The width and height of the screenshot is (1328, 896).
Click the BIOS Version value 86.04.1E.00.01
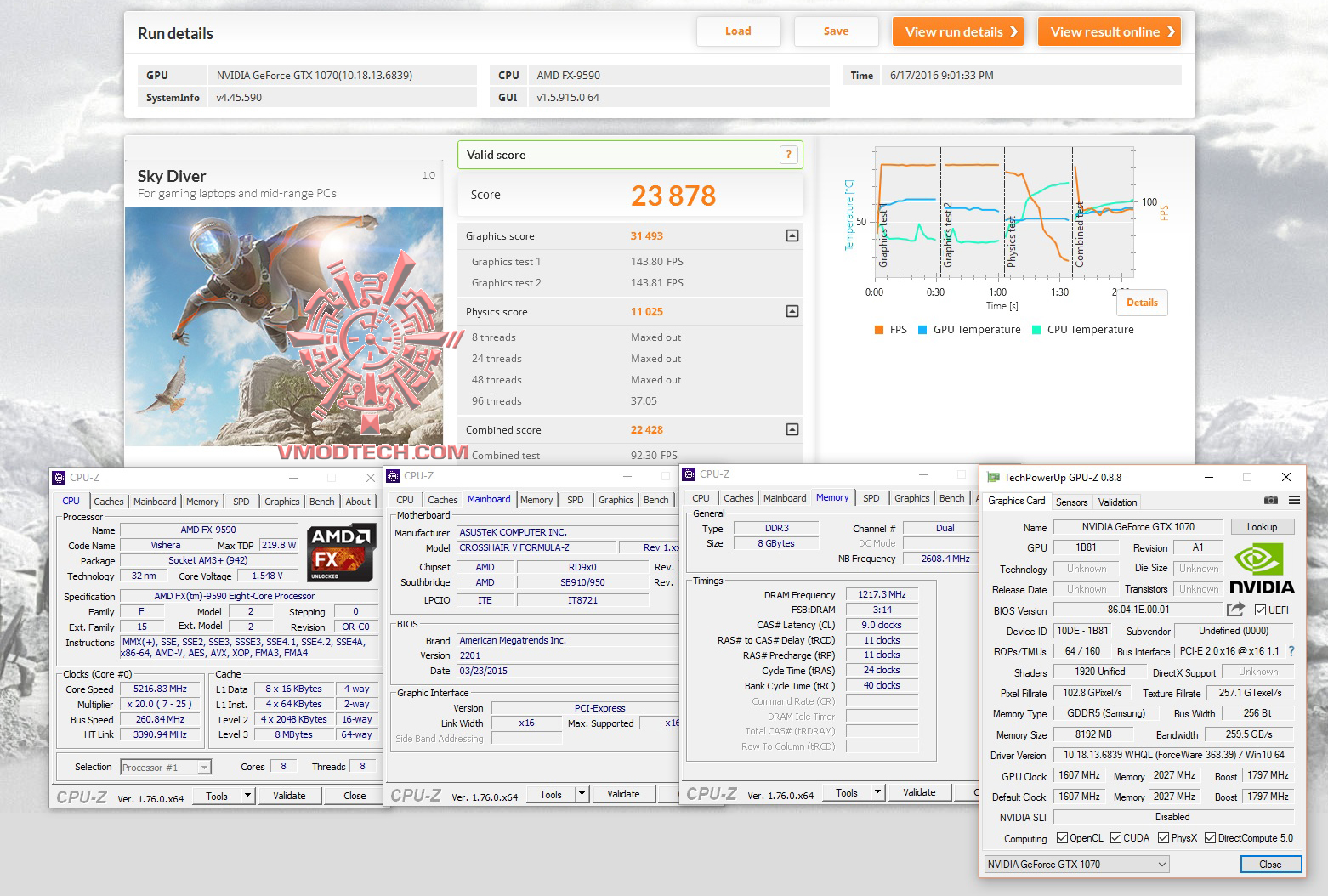1138,610
